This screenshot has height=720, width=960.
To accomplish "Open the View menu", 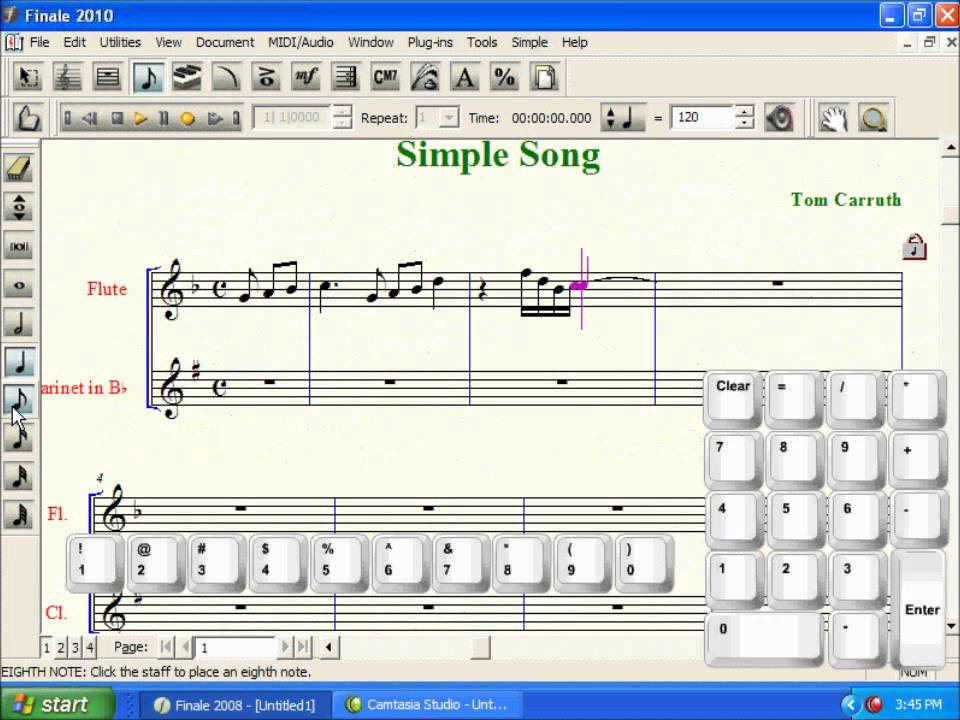I will click(168, 42).
